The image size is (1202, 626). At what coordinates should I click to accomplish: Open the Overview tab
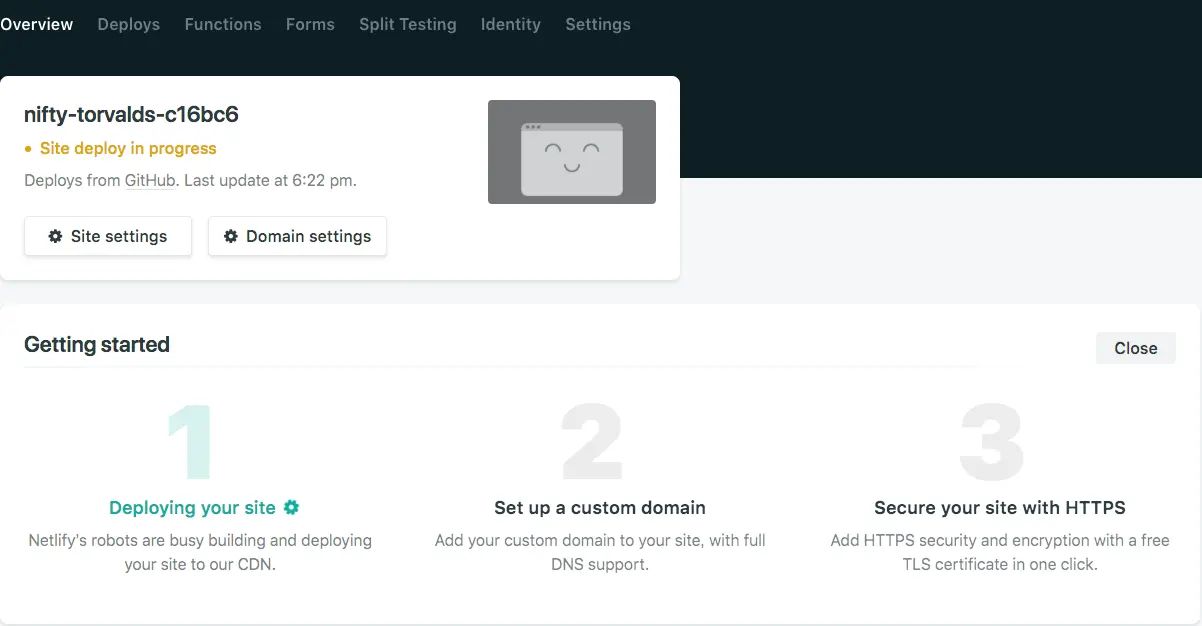click(x=36, y=24)
